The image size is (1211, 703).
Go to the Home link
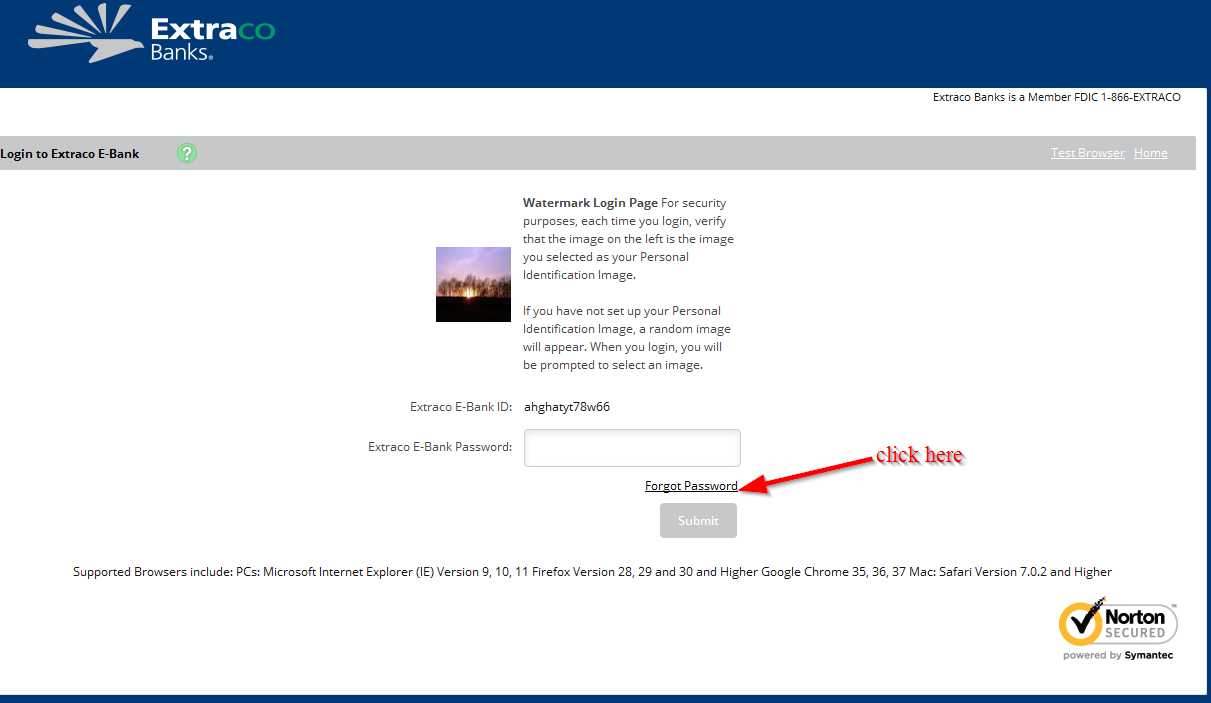coord(1150,153)
